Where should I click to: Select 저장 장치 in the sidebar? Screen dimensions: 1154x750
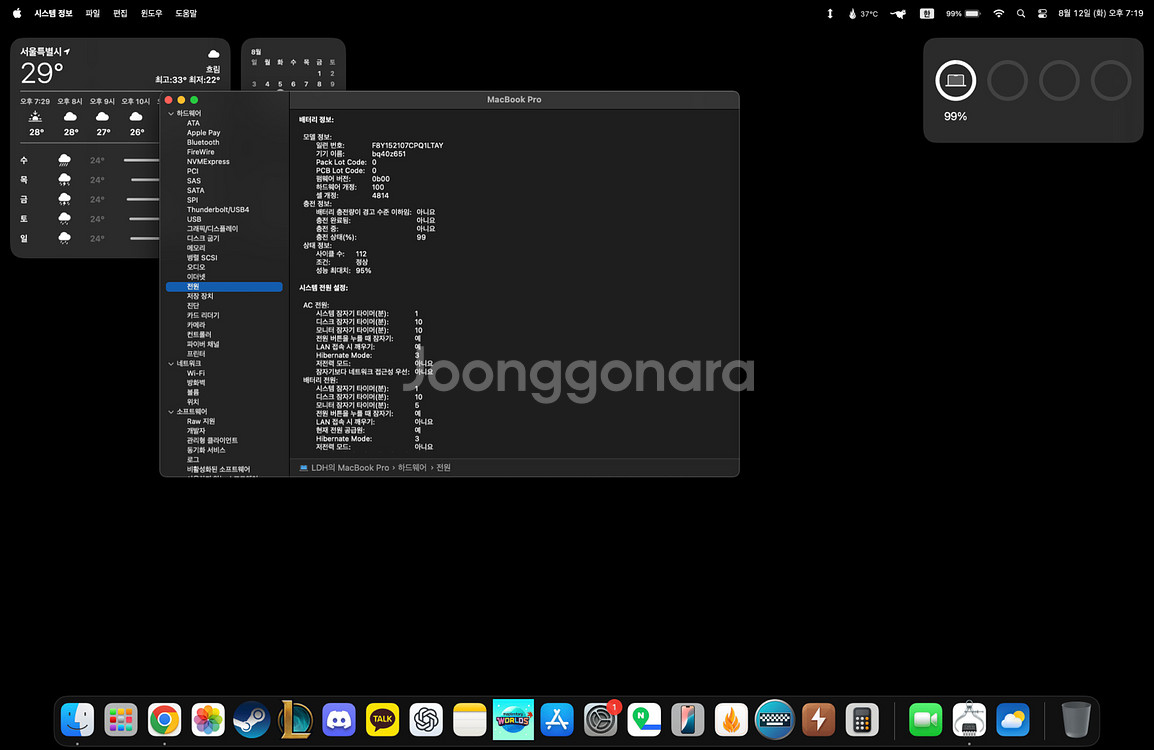tap(199, 296)
